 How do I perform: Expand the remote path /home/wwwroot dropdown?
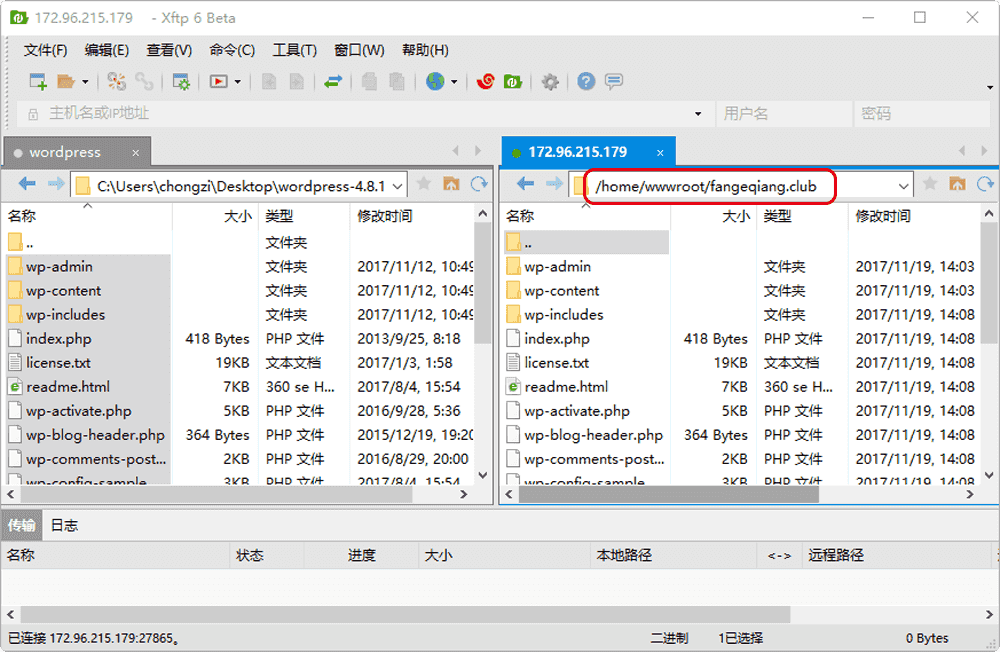[x=903, y=185]
